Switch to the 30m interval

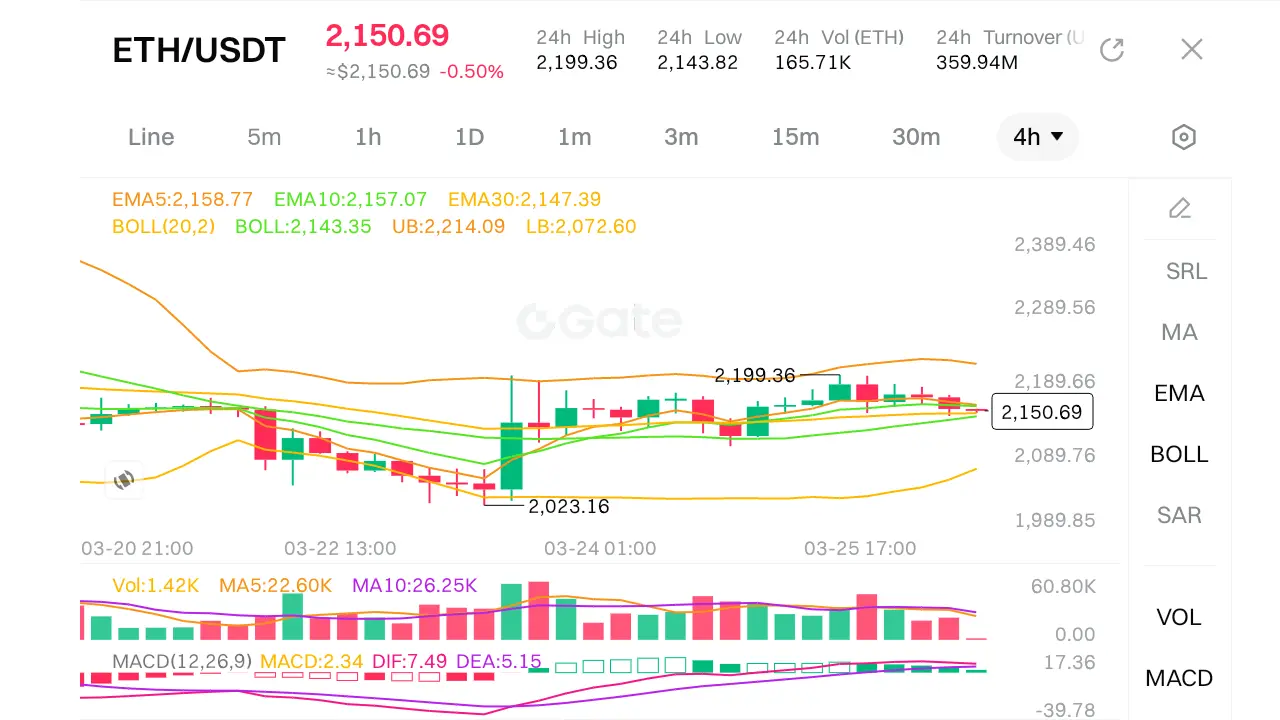[x=916, y=137]
